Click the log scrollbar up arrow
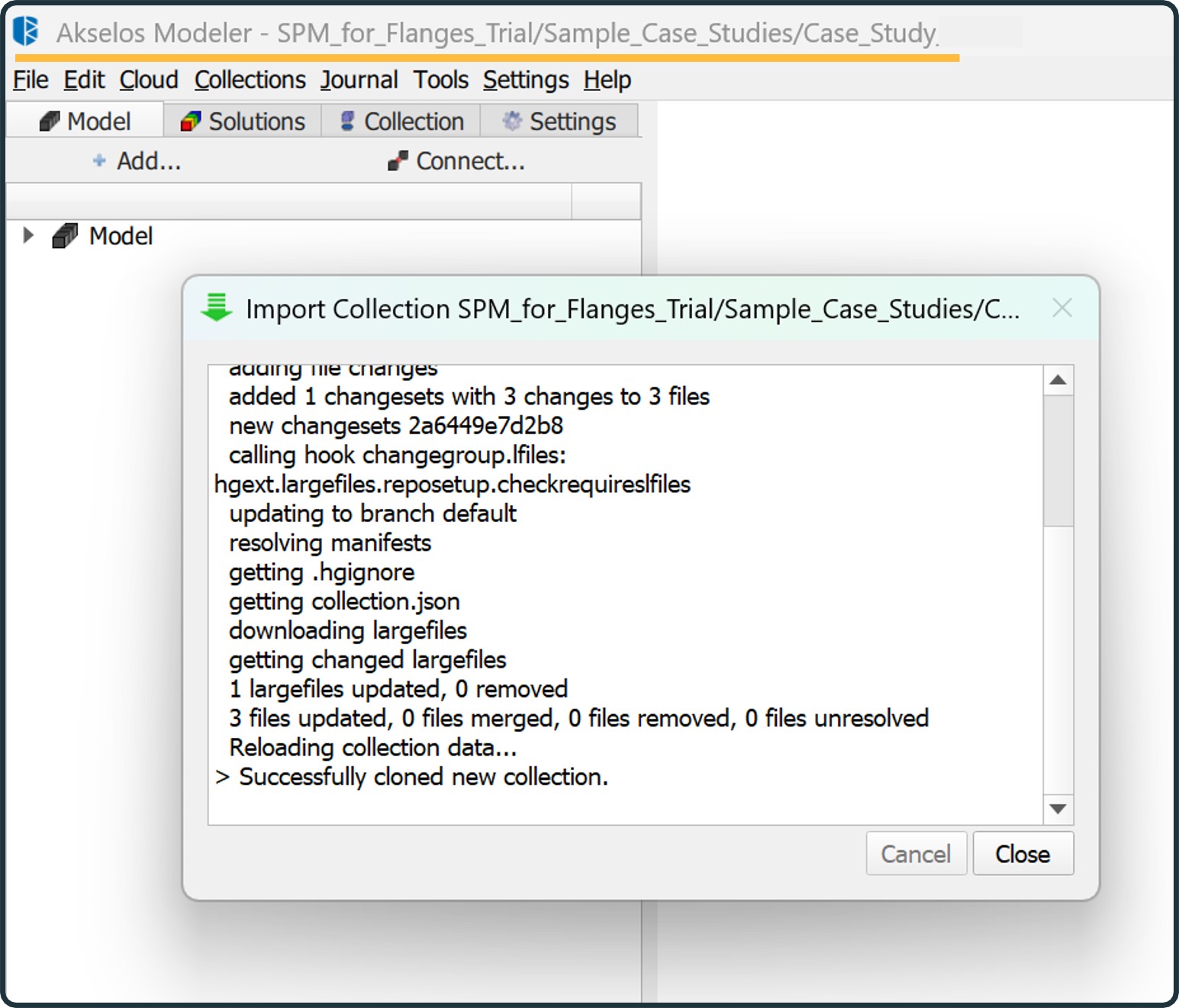1179x1008 pixels. [x=1058, y=380]
